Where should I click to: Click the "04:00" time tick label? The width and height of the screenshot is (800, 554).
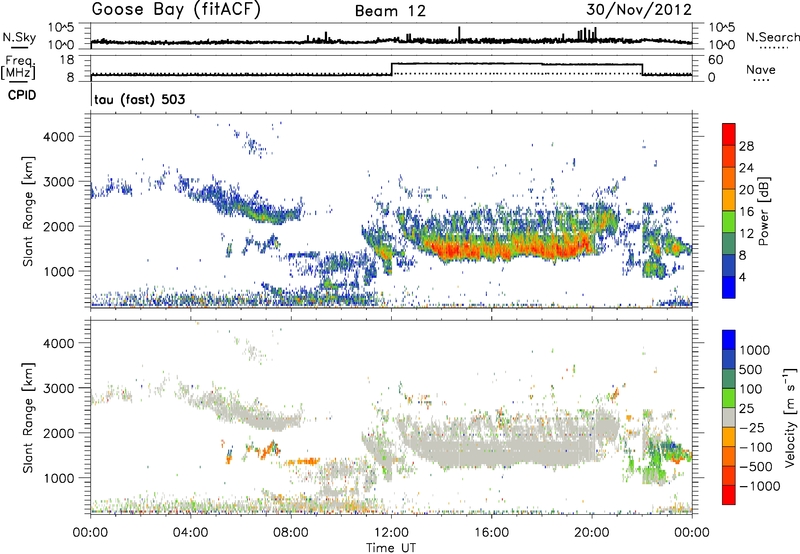[190, 533]
